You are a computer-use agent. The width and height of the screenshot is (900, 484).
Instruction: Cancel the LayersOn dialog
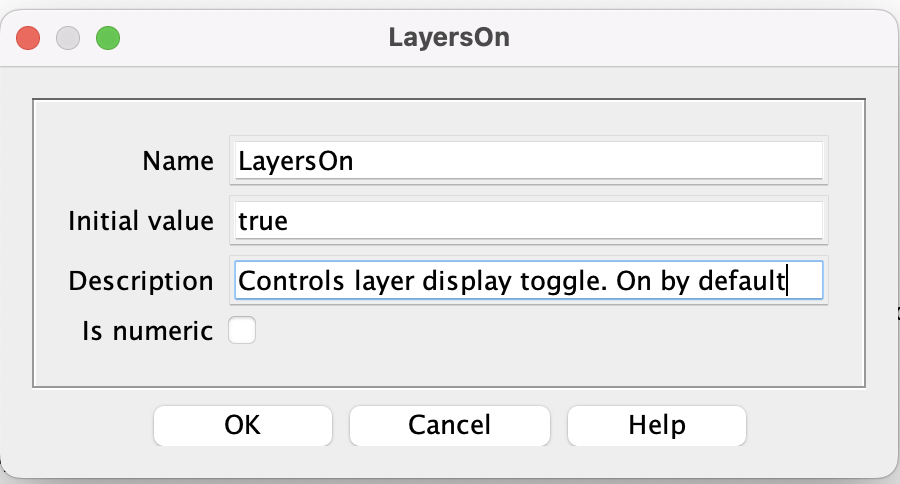click(449, 425)
